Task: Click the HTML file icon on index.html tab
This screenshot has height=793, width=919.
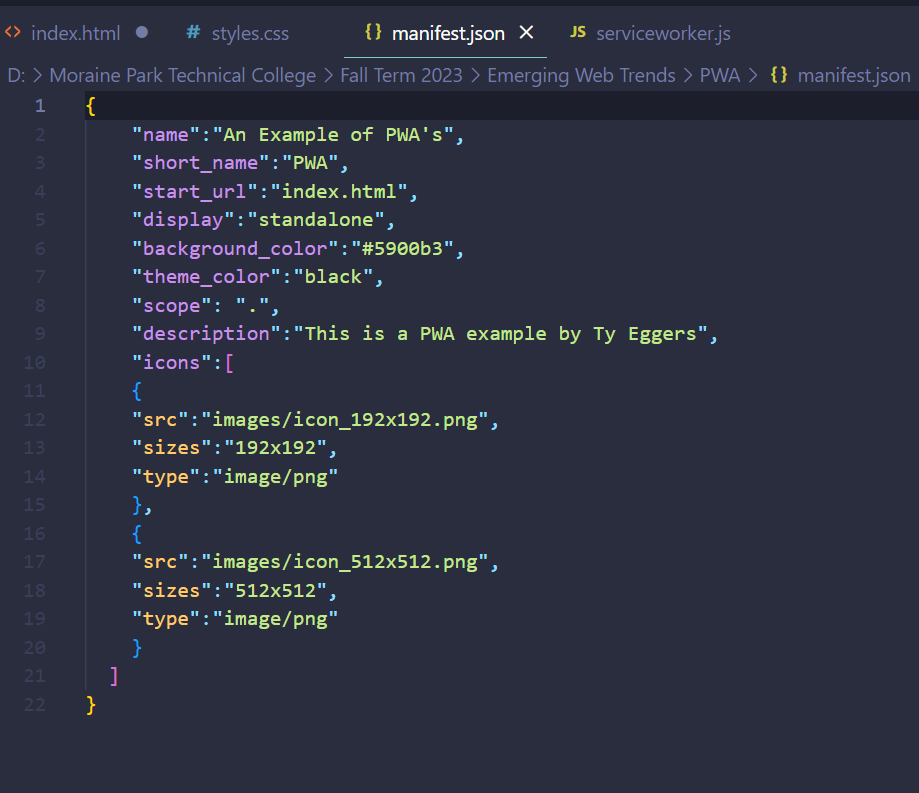Action: pos(13,32)
